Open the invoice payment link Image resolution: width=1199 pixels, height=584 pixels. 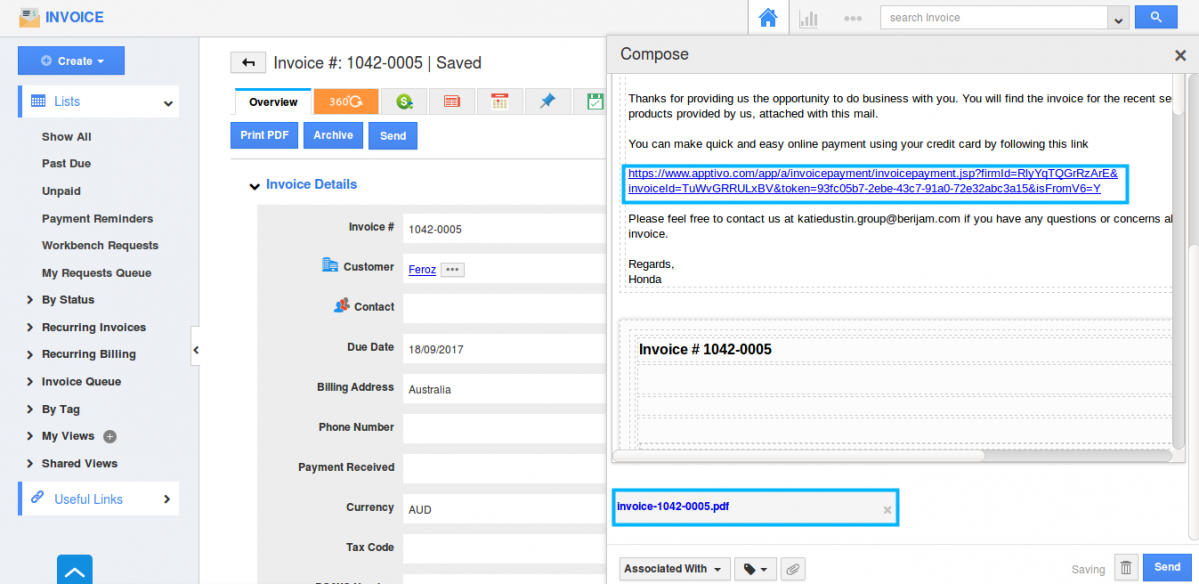click(872, 180)
